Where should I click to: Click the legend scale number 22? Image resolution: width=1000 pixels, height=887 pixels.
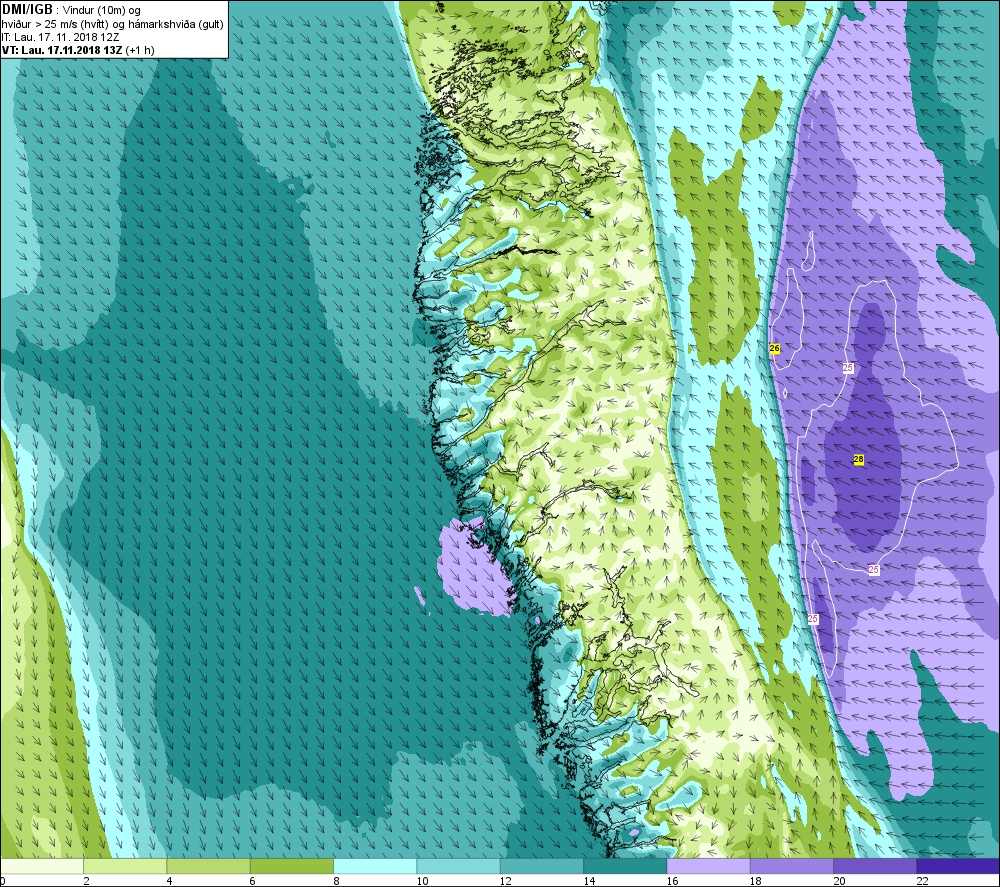922,881
